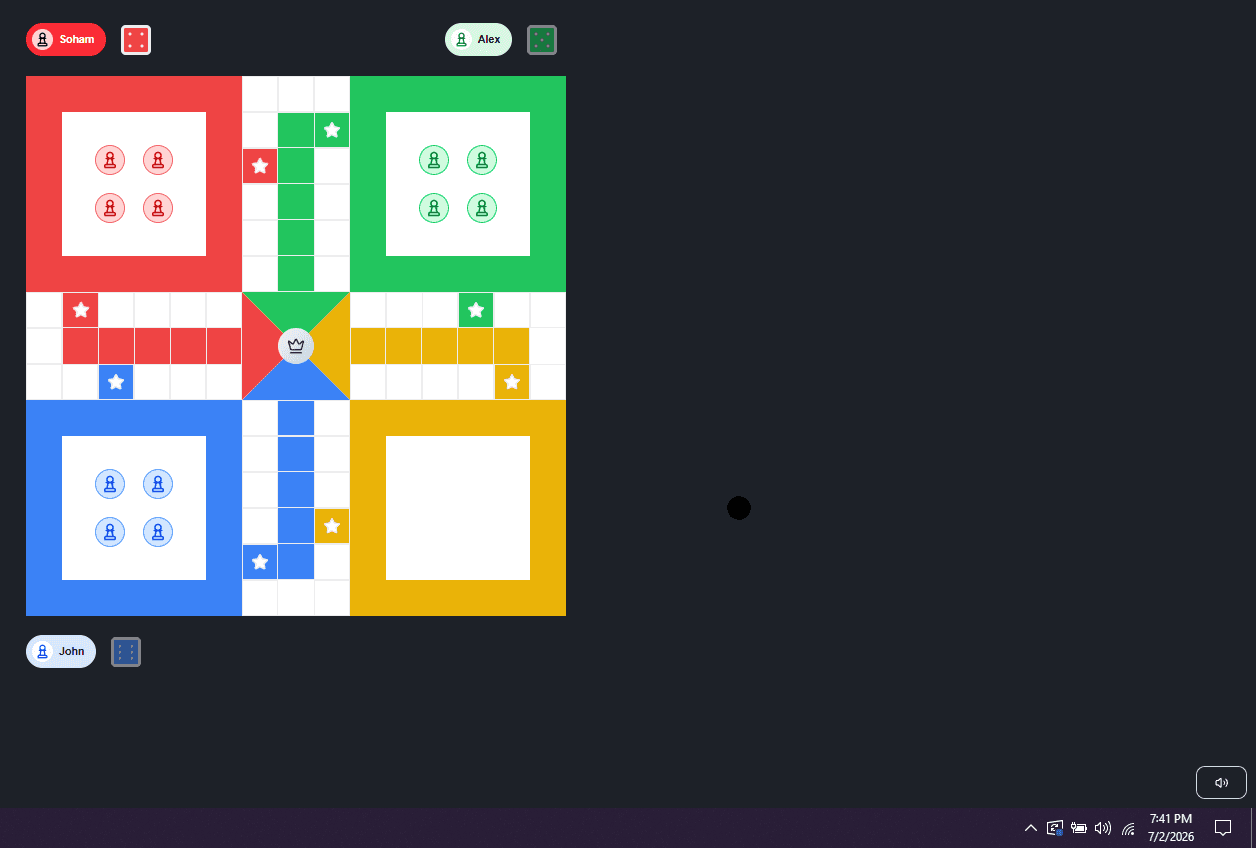Click the green die next to Alex
This screenshot has width=1256, height=848.
(x=542, y=40)
